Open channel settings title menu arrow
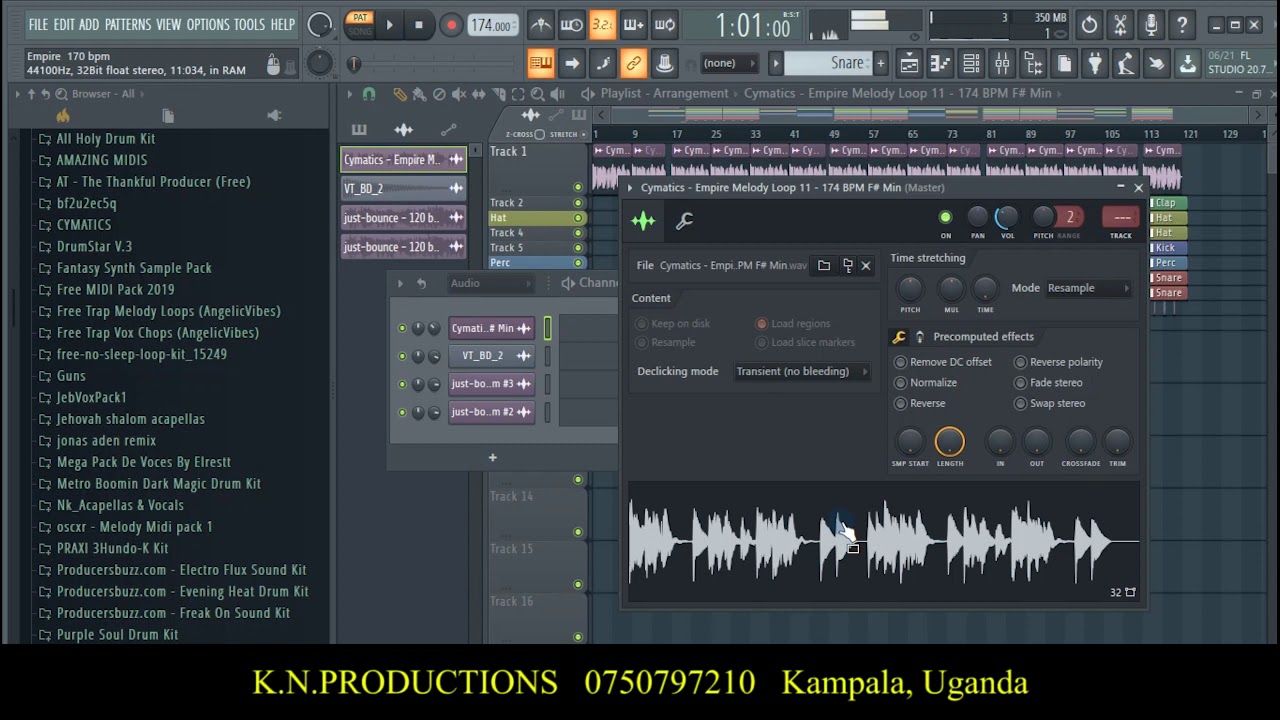 [x=630, y=188]
